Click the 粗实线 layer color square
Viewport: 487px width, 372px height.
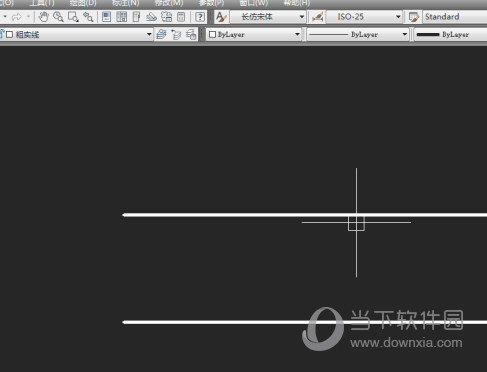10,34
